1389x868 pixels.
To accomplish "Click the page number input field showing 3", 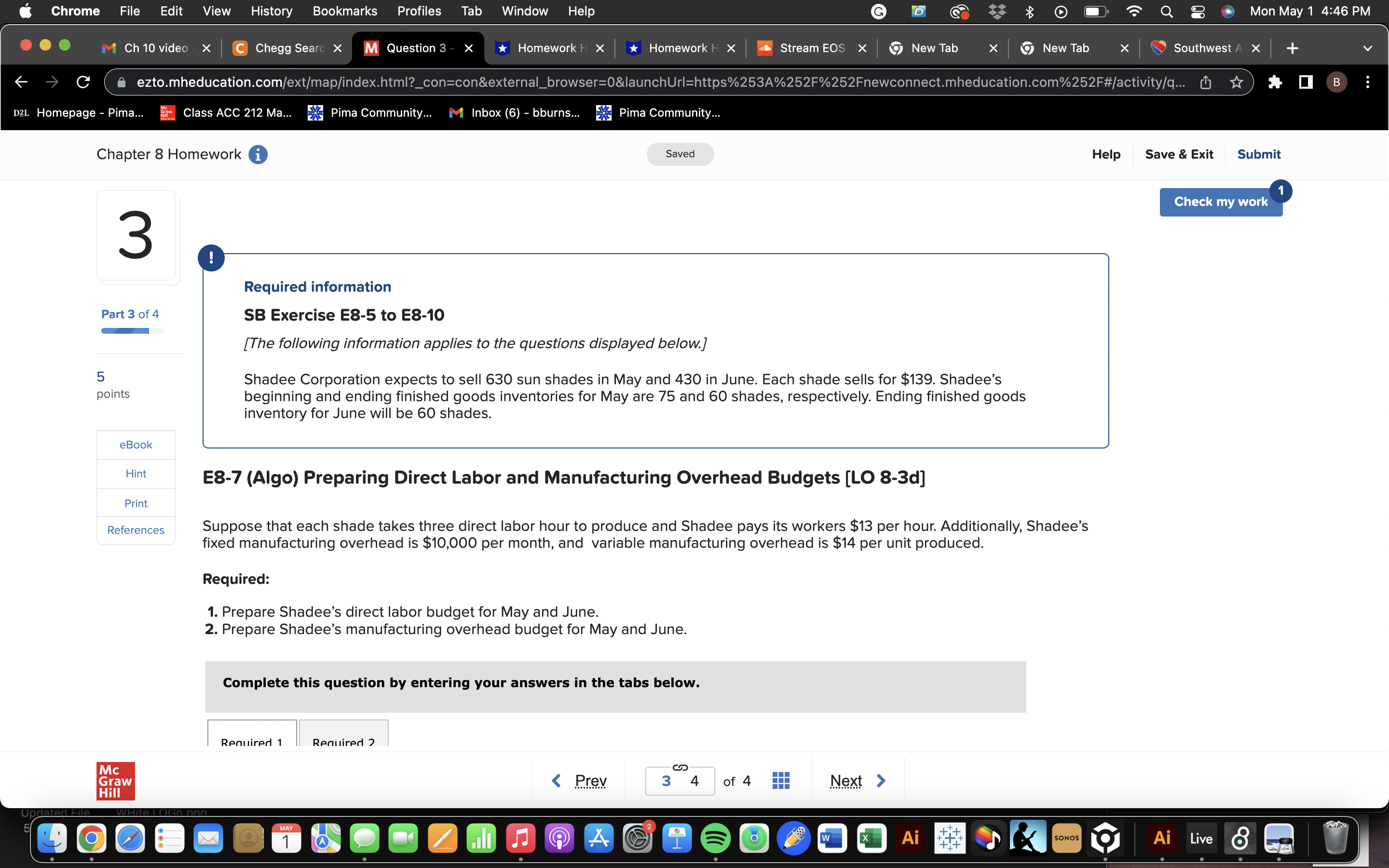I will coord(667,780).
